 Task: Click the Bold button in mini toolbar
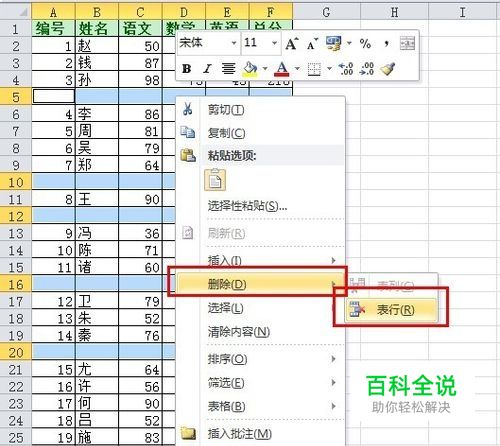(187, 69)
